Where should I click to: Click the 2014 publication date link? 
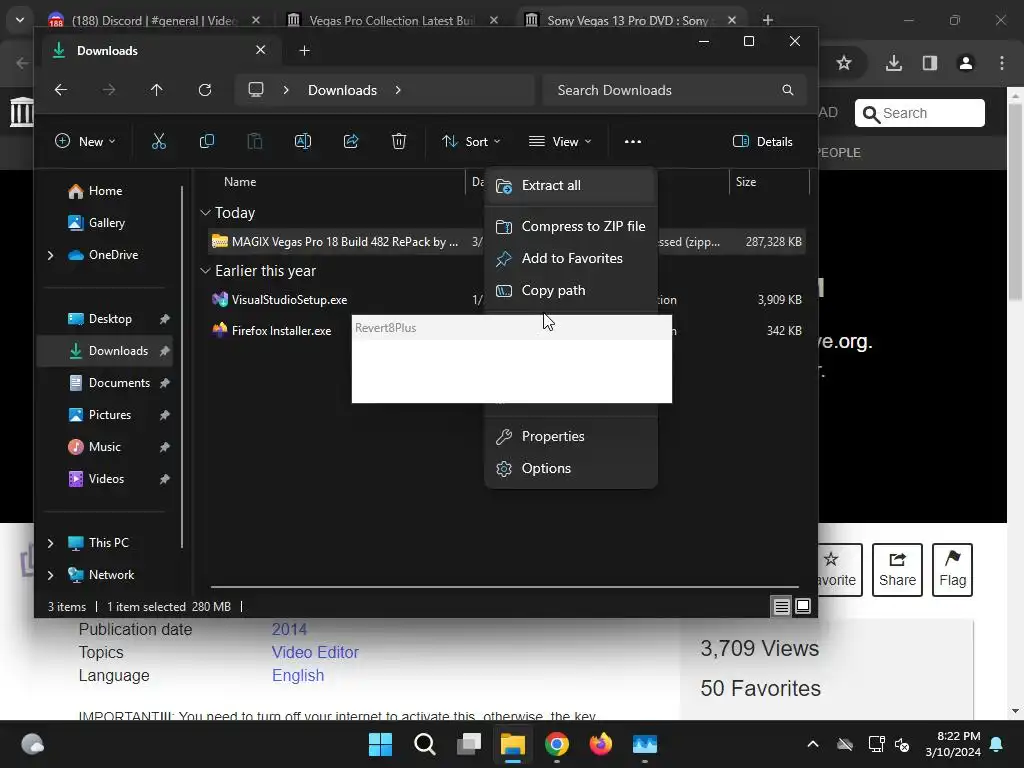pyautogui.click(x=289, y=629)
